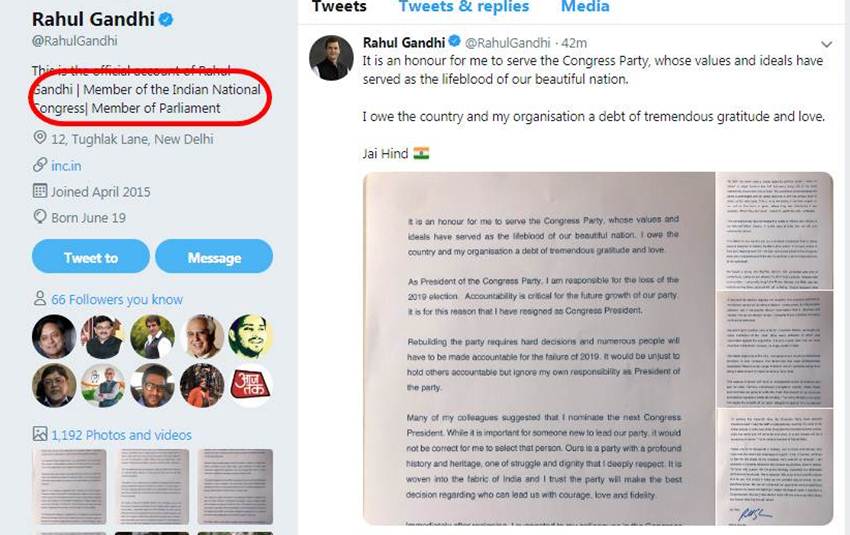Click the calendar icon beside Joined April 2015
Viewport: 850px width, 535px height.
(x=40, y=190)
